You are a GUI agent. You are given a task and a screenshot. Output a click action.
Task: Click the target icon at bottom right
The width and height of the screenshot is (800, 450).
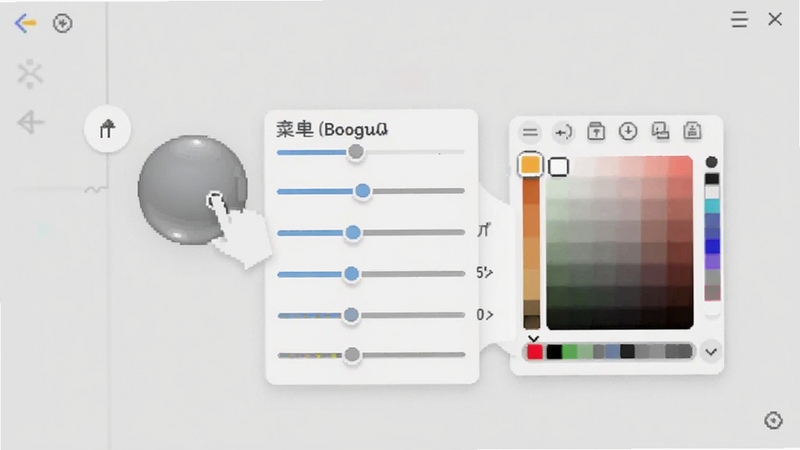point(773,420)
